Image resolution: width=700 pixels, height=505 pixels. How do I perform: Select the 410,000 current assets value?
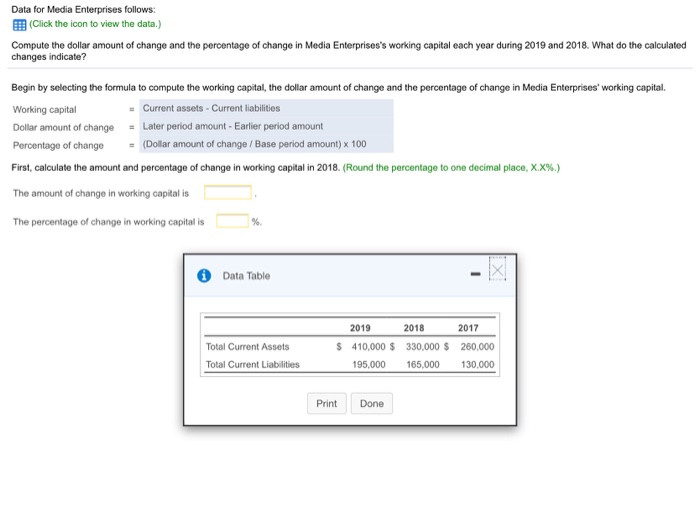tap(368, 346)
